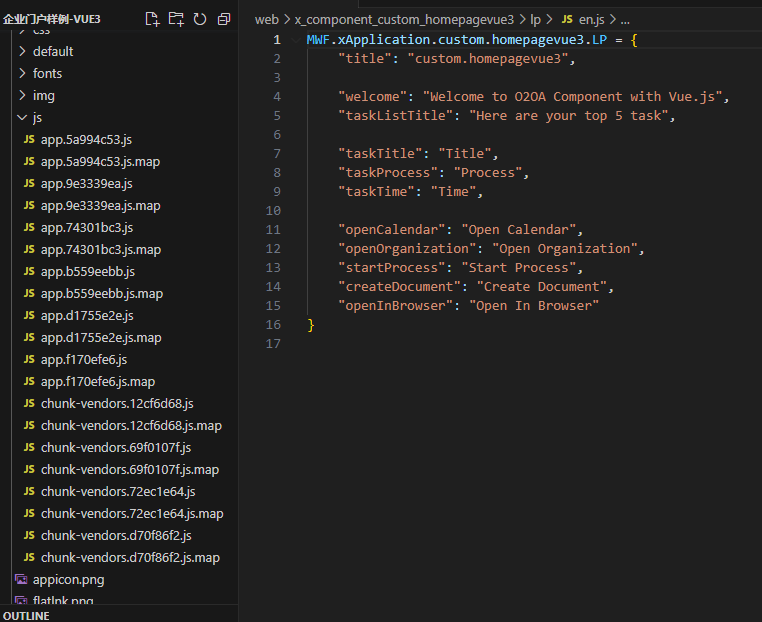Expand the OUTLINE panel section

(27, 615)
